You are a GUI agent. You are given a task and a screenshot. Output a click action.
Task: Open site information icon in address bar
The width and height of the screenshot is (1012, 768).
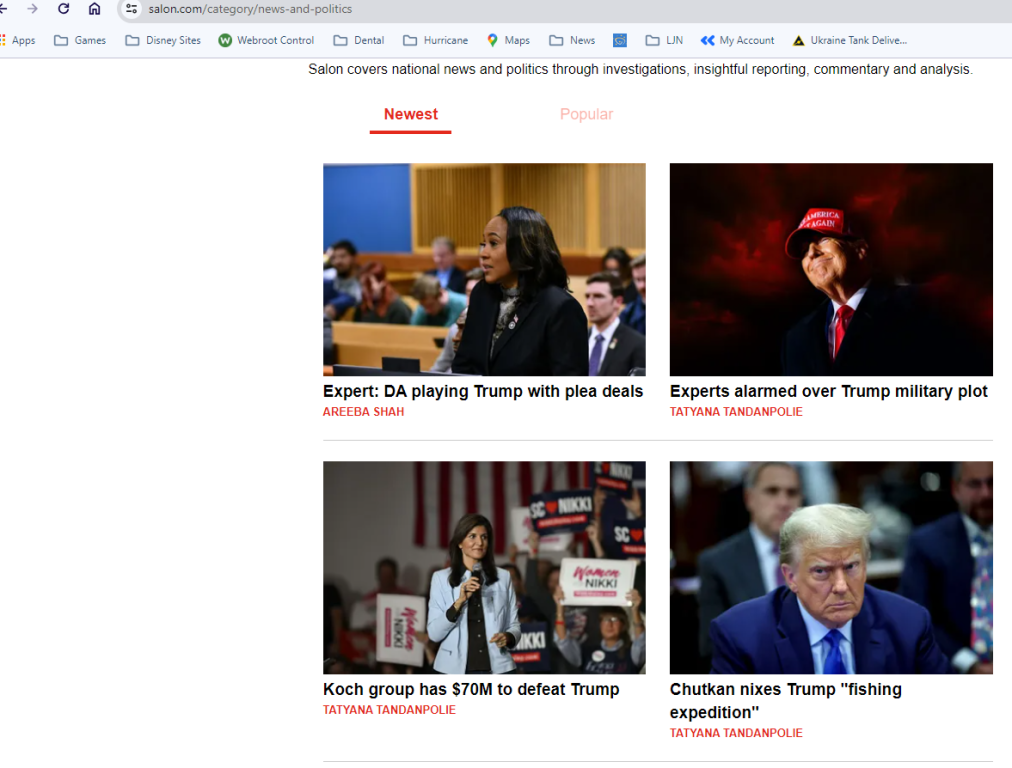point(131,9)
